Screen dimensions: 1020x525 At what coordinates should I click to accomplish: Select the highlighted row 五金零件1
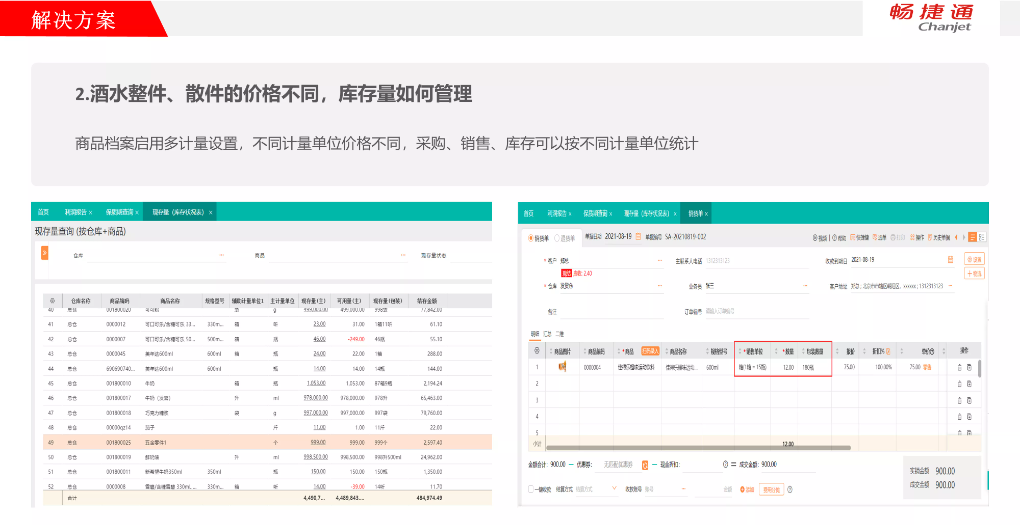tap(267, 442)
